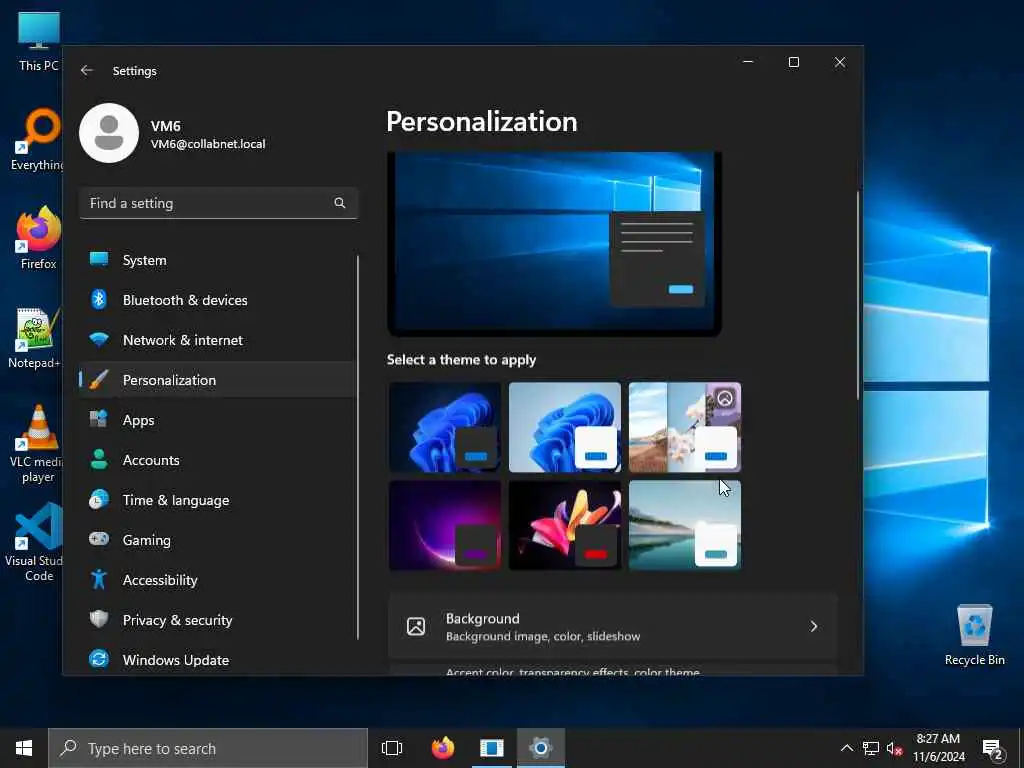Select the Visual Studio Code desktop icon
1024x768 pixels.
(x=38, y=542)
